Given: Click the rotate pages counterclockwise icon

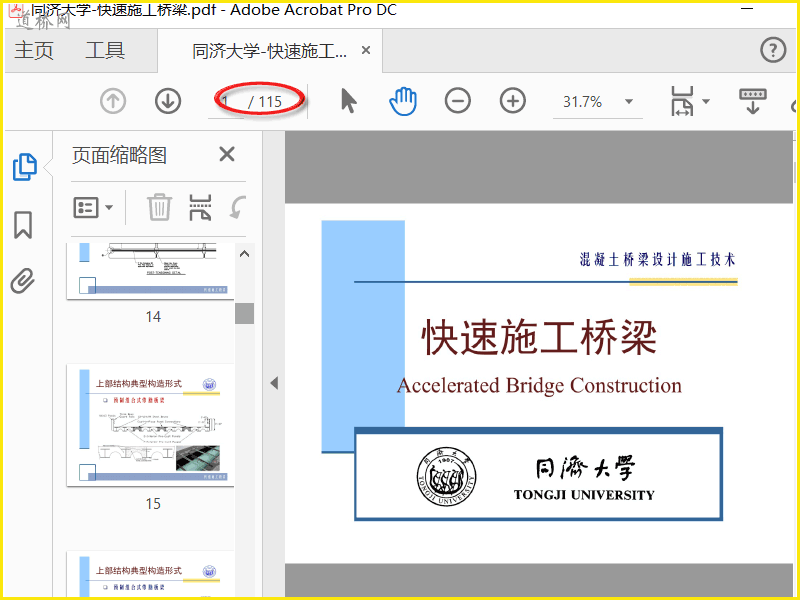Looking at the screenshot, I should (x=238, y=207).
